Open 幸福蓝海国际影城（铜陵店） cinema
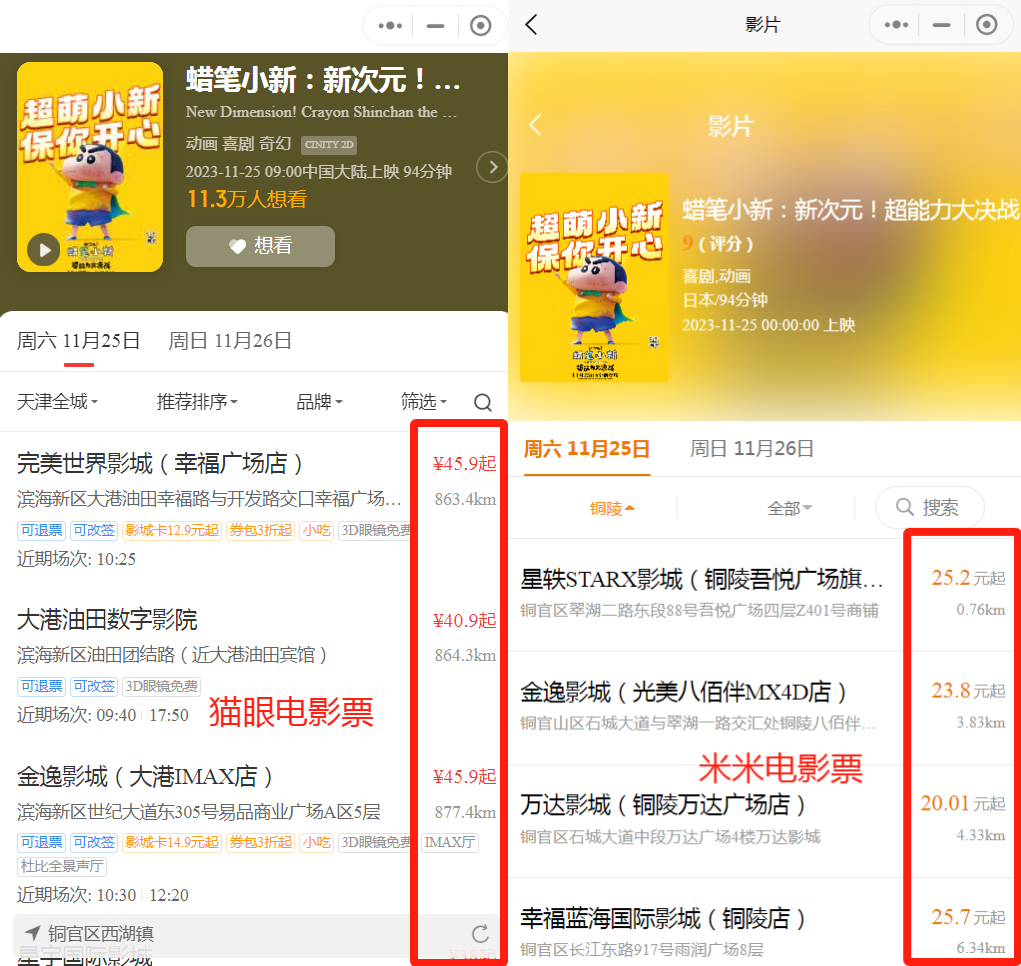 pos(663,918)
